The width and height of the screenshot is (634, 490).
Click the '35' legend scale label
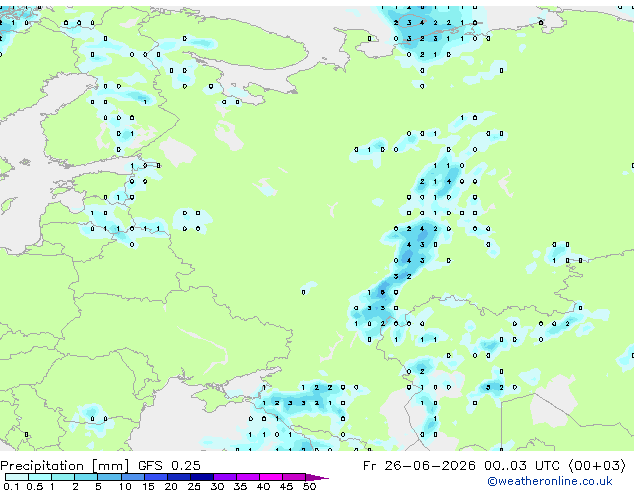[x=240, y=486]
